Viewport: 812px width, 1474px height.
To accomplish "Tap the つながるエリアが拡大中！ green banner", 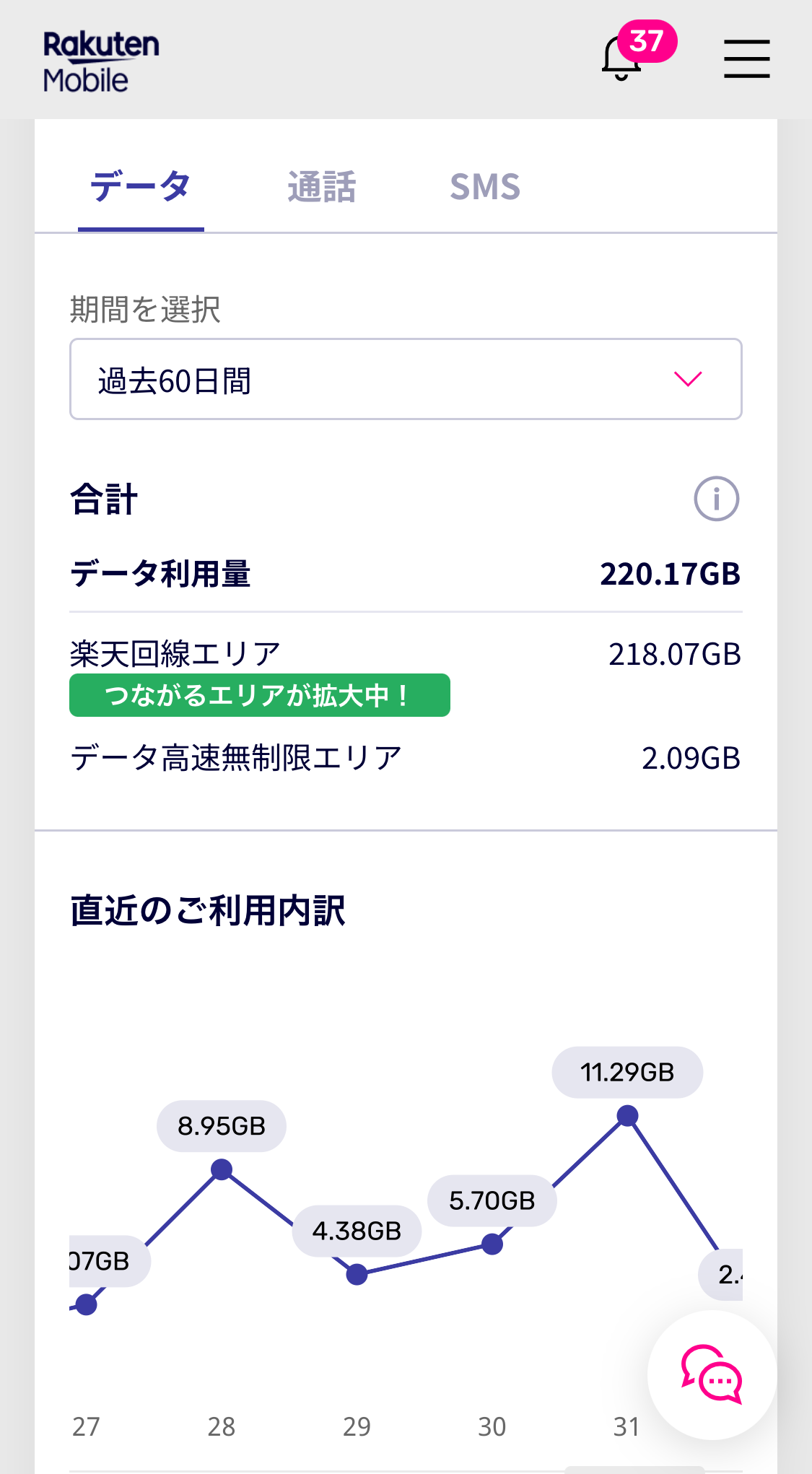I will [260, 695].
